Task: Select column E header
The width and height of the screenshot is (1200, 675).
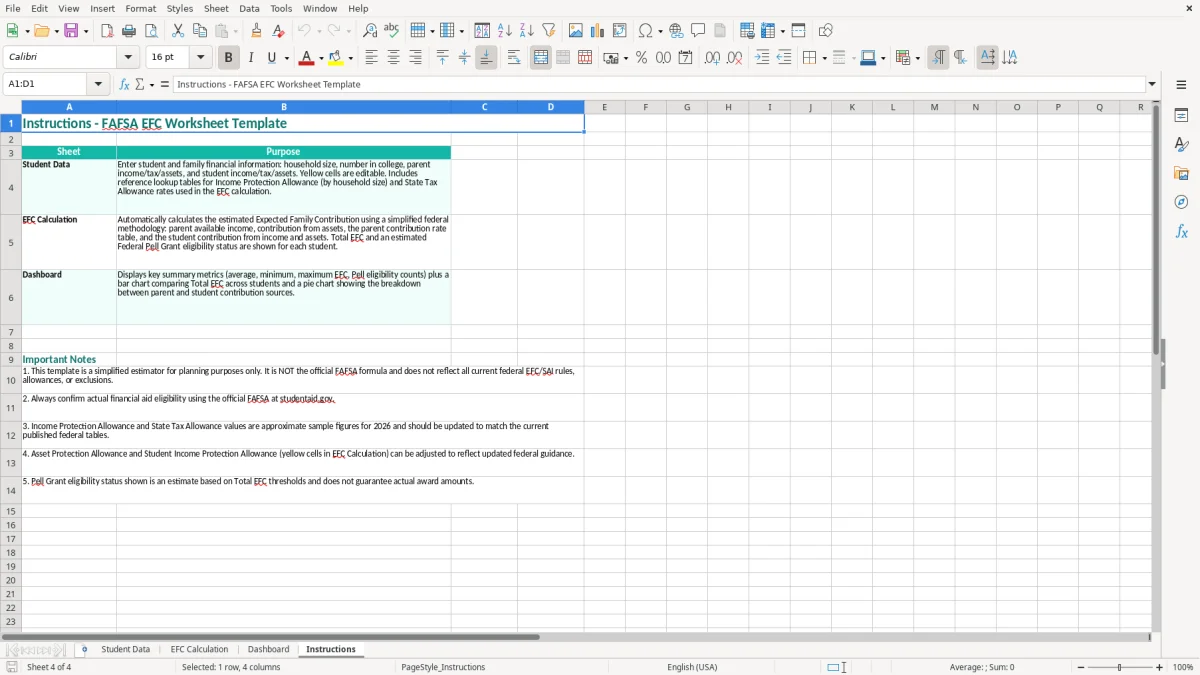Action: (x=604, y=107)
